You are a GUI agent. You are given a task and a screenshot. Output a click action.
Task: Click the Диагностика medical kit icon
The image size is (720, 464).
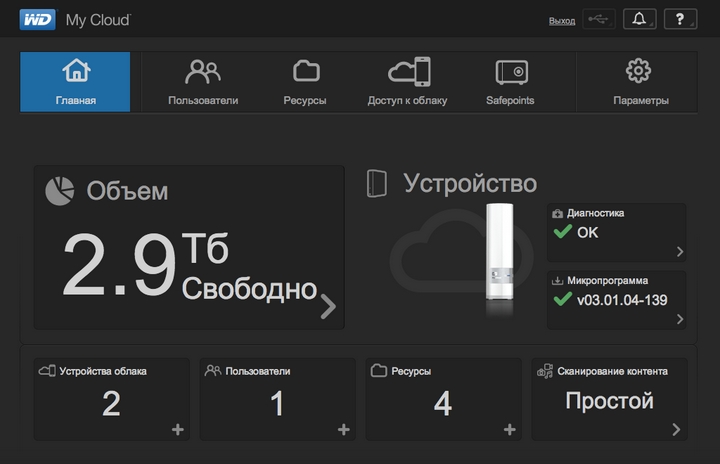click(x=557, y=213)
